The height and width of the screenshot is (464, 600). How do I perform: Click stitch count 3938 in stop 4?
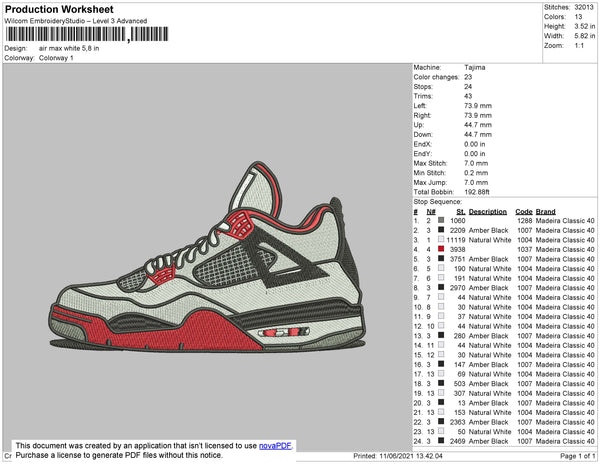tap(458, 249)
